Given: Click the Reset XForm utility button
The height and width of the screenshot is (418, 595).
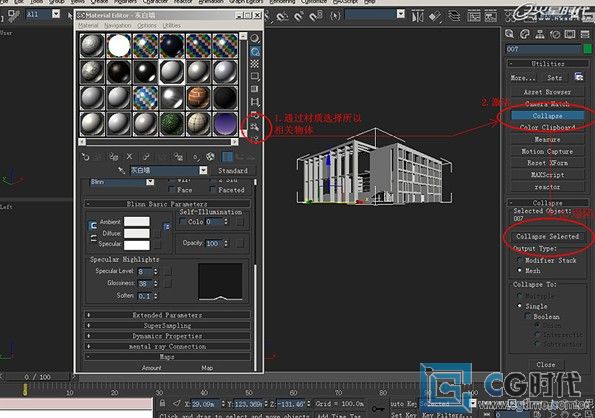Looking at the screenshot, I should [547, 163].
